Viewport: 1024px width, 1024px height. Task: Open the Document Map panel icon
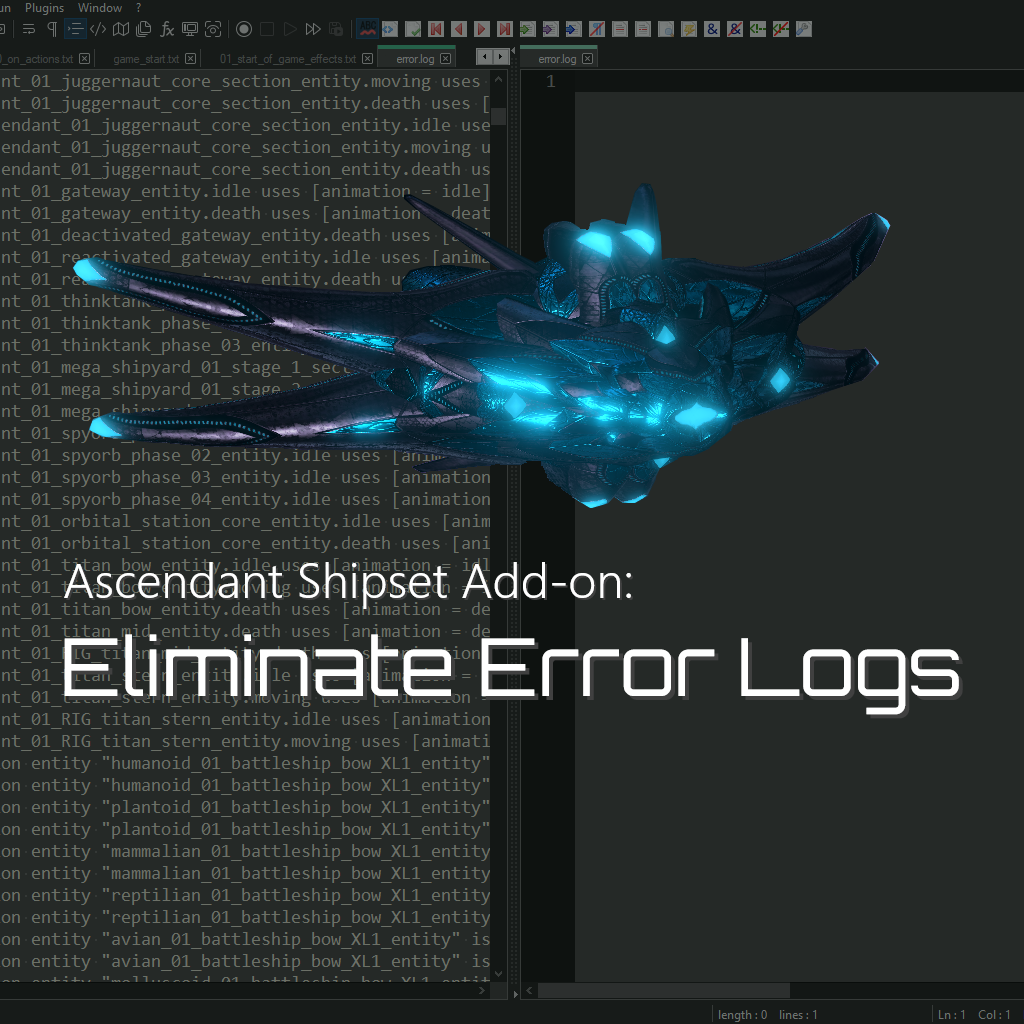tap(121, 29)
